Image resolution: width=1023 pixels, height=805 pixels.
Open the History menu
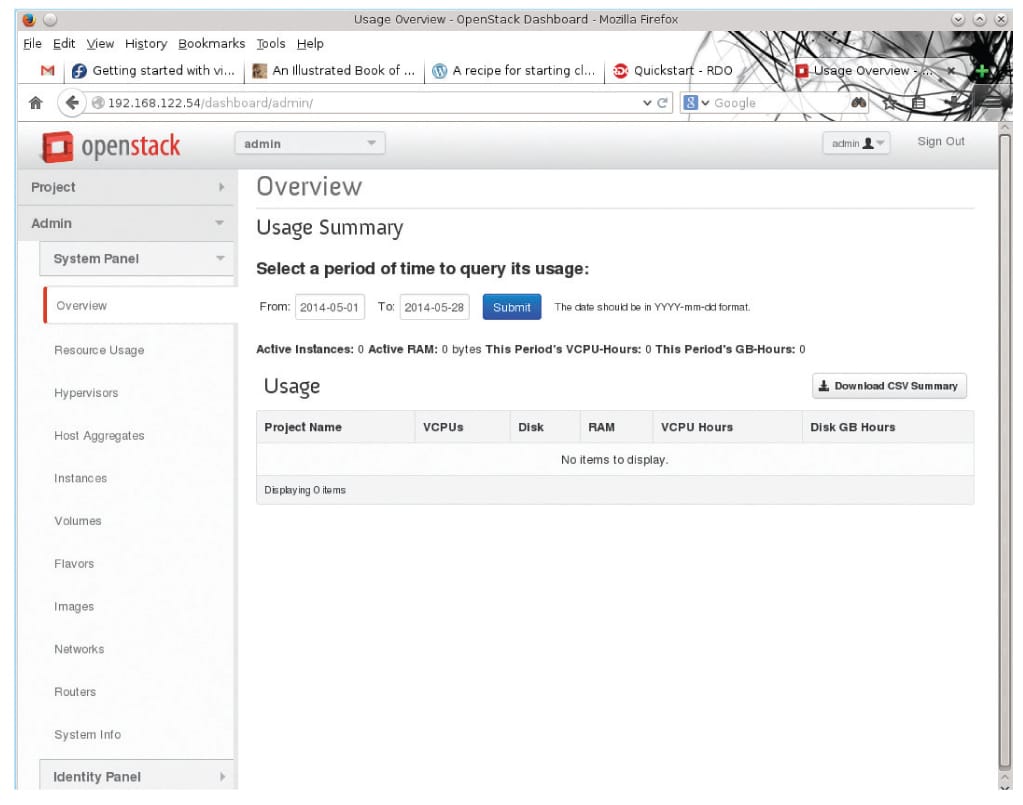coord(146,43)
